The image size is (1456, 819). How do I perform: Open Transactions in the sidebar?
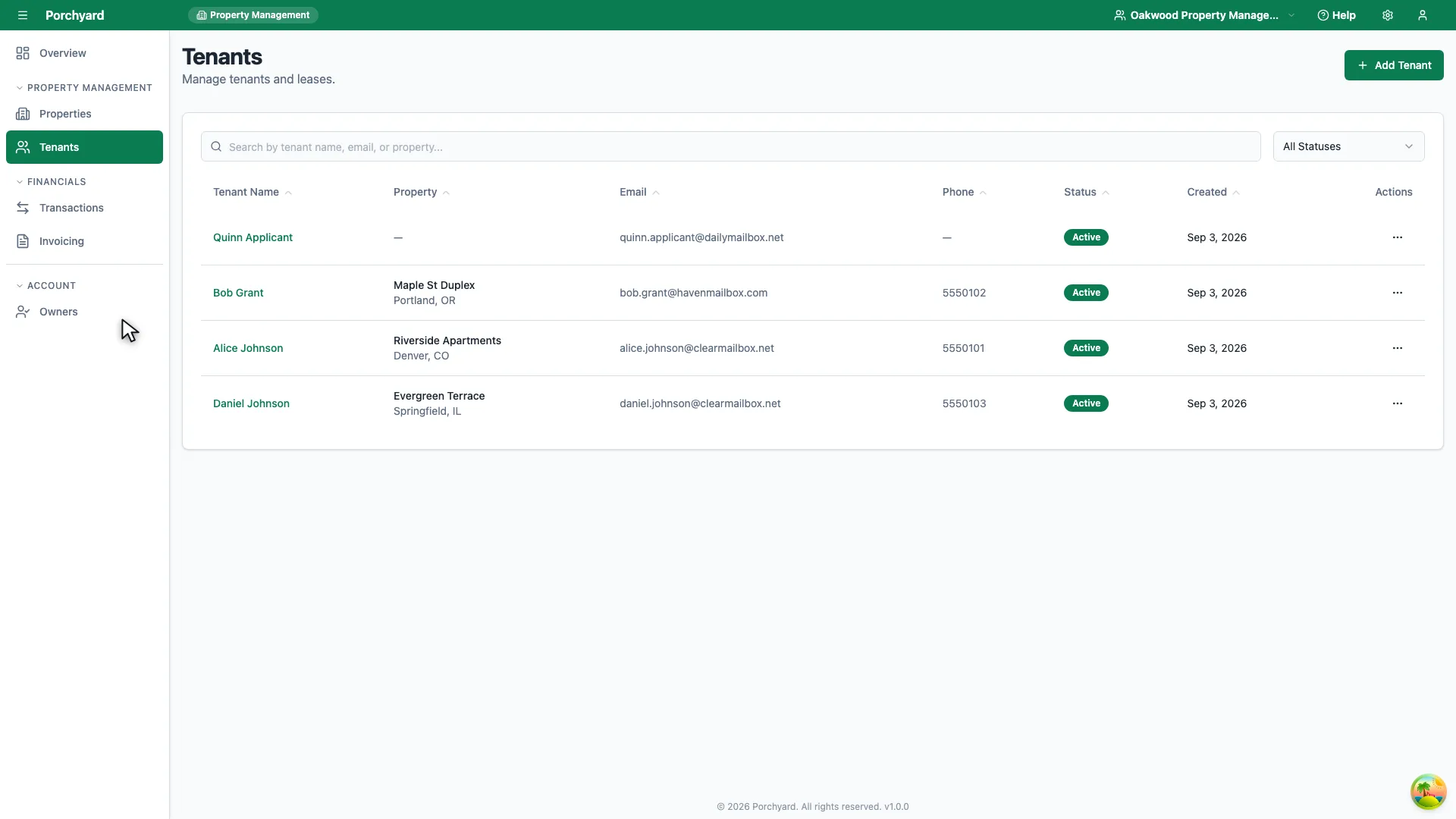(84, 208)
